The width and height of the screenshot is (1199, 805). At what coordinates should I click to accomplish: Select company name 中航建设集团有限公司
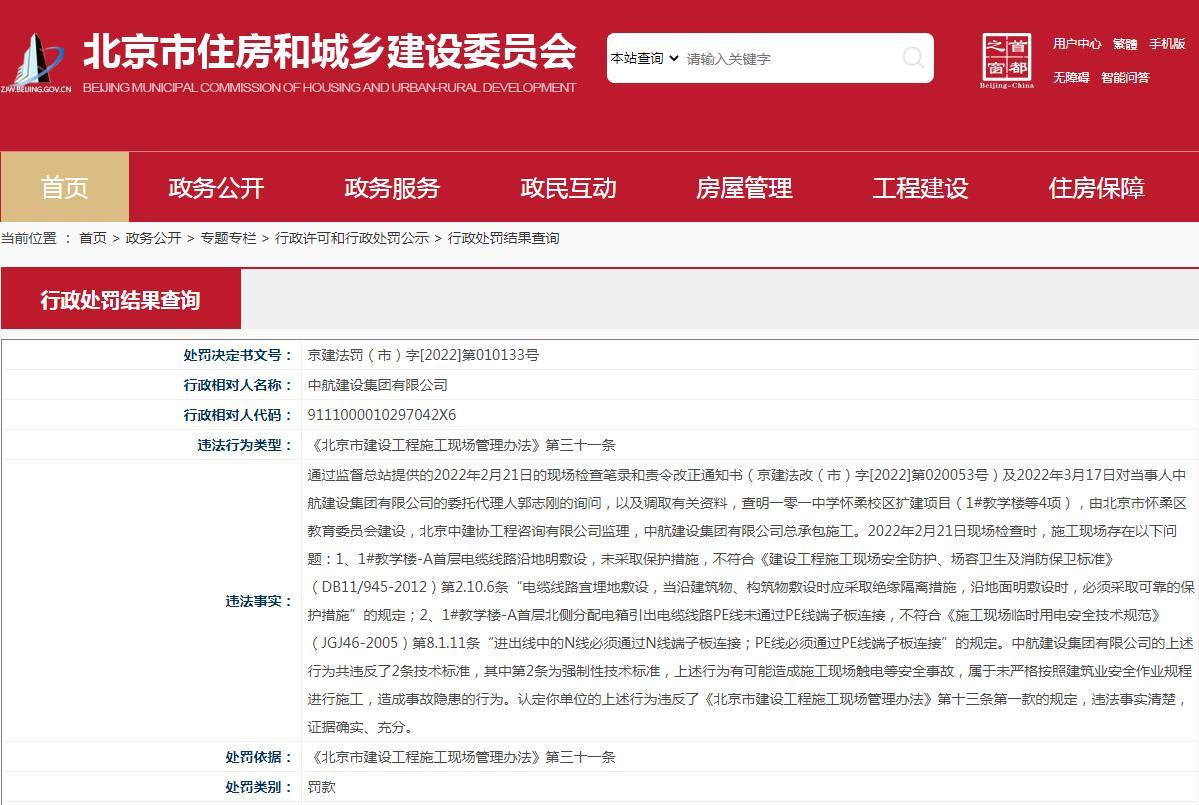click(x=377, y=385)
